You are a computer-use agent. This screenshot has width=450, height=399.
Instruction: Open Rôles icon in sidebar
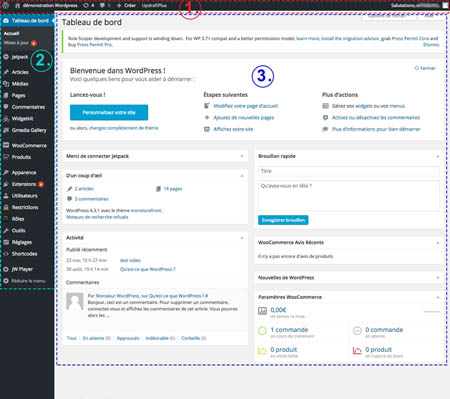point(6,219)
